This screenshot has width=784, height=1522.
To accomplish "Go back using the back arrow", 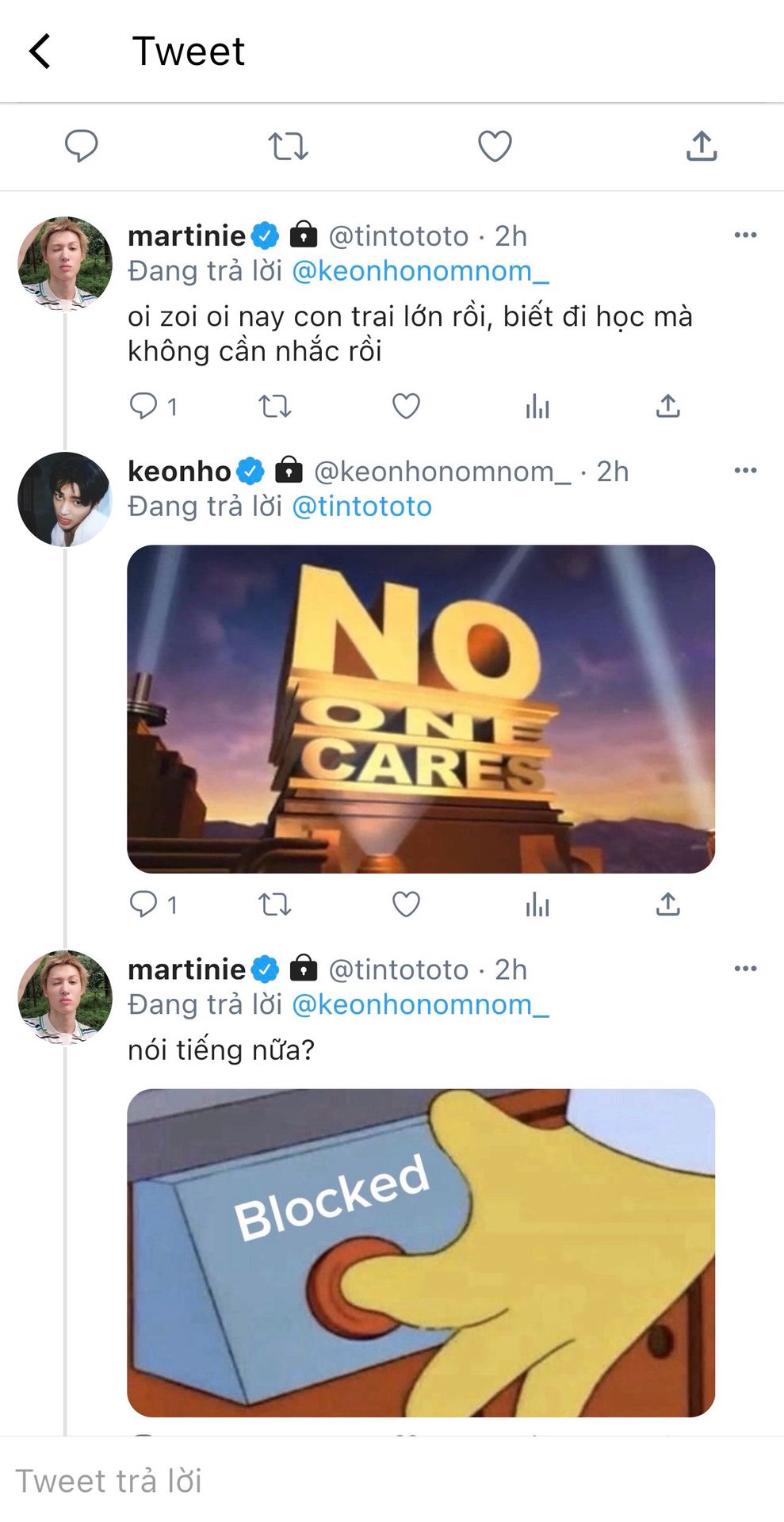I will [x=40, y=52].
